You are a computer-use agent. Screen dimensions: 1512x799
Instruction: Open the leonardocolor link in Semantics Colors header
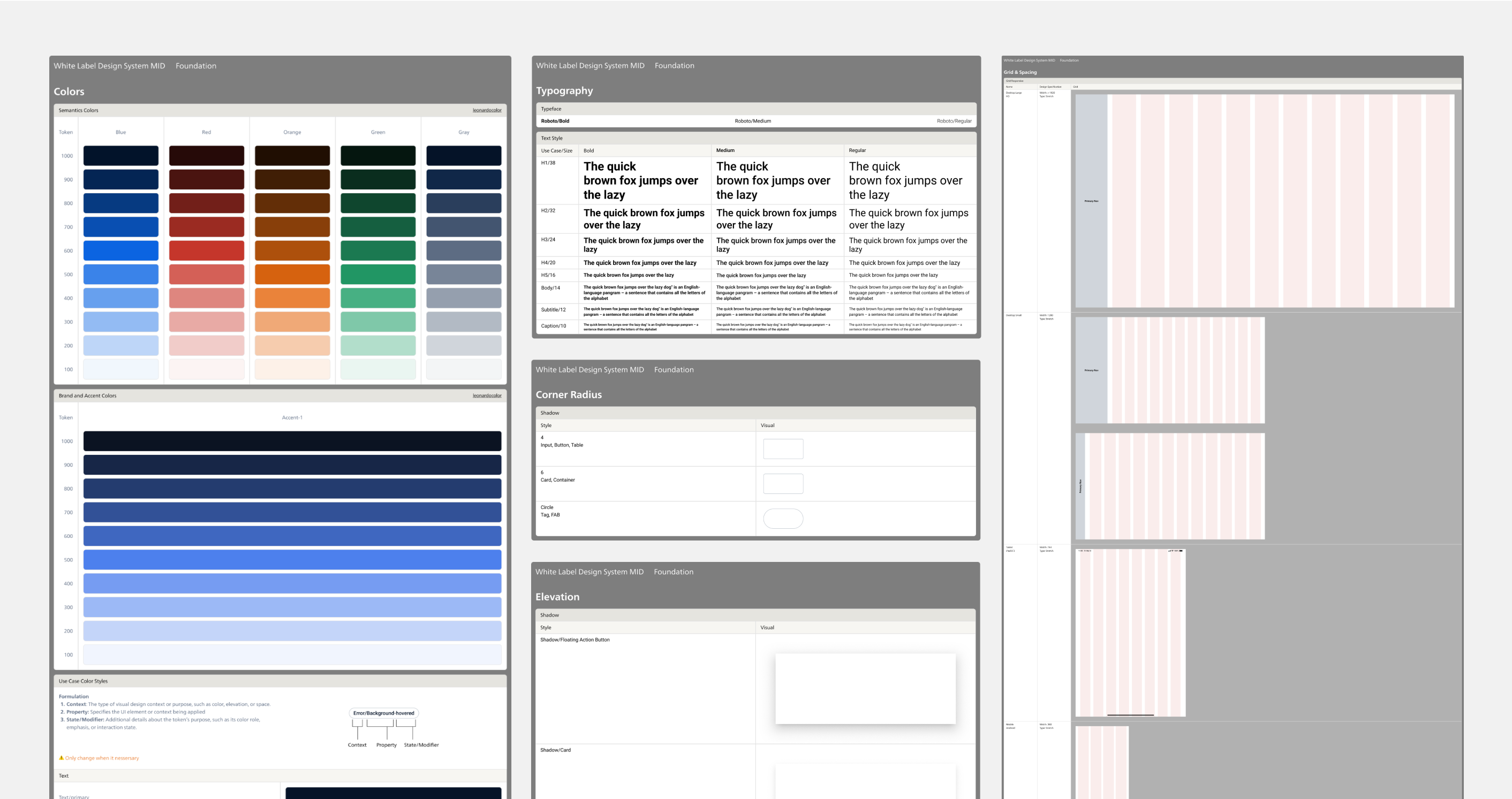click(x=487, y=110)
